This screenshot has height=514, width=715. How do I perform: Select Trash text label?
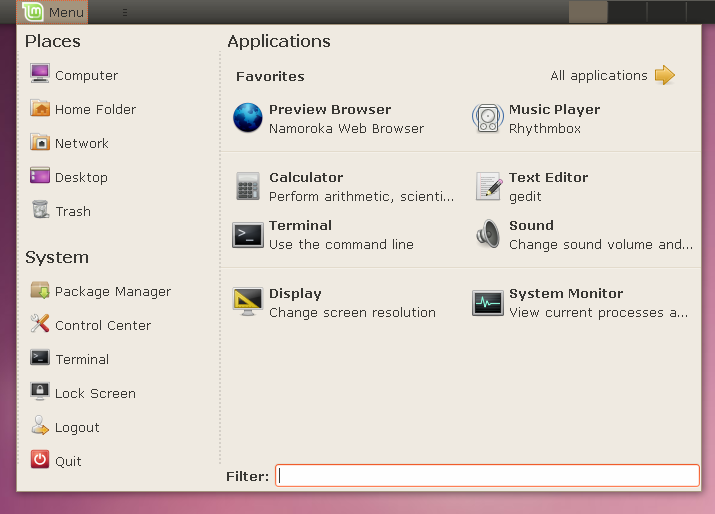tap(73, 211)
